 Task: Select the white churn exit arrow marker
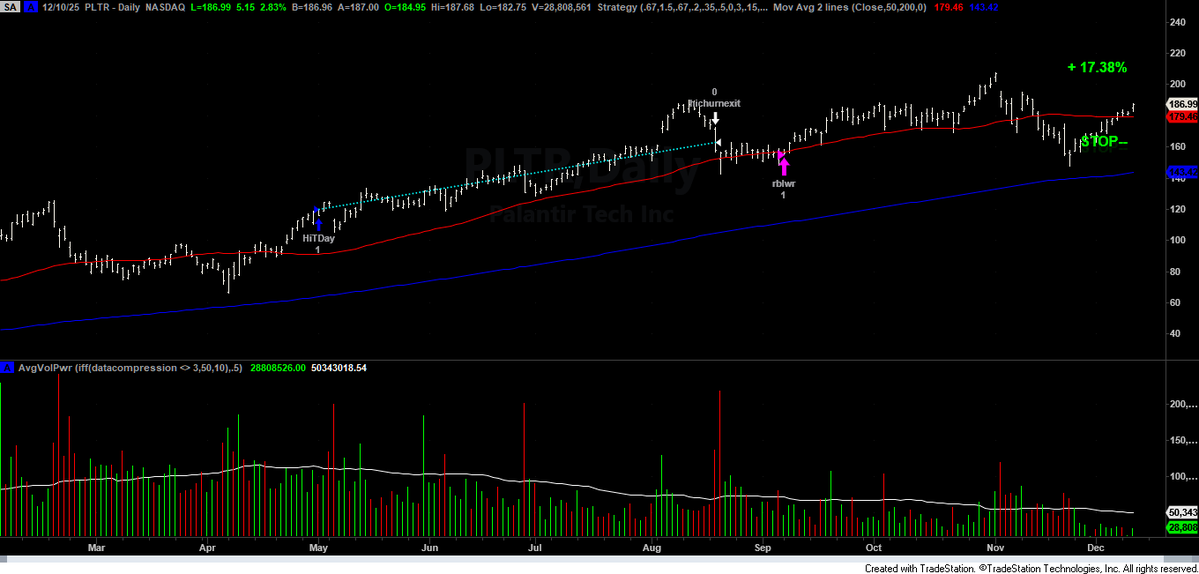tap(715, 118)
